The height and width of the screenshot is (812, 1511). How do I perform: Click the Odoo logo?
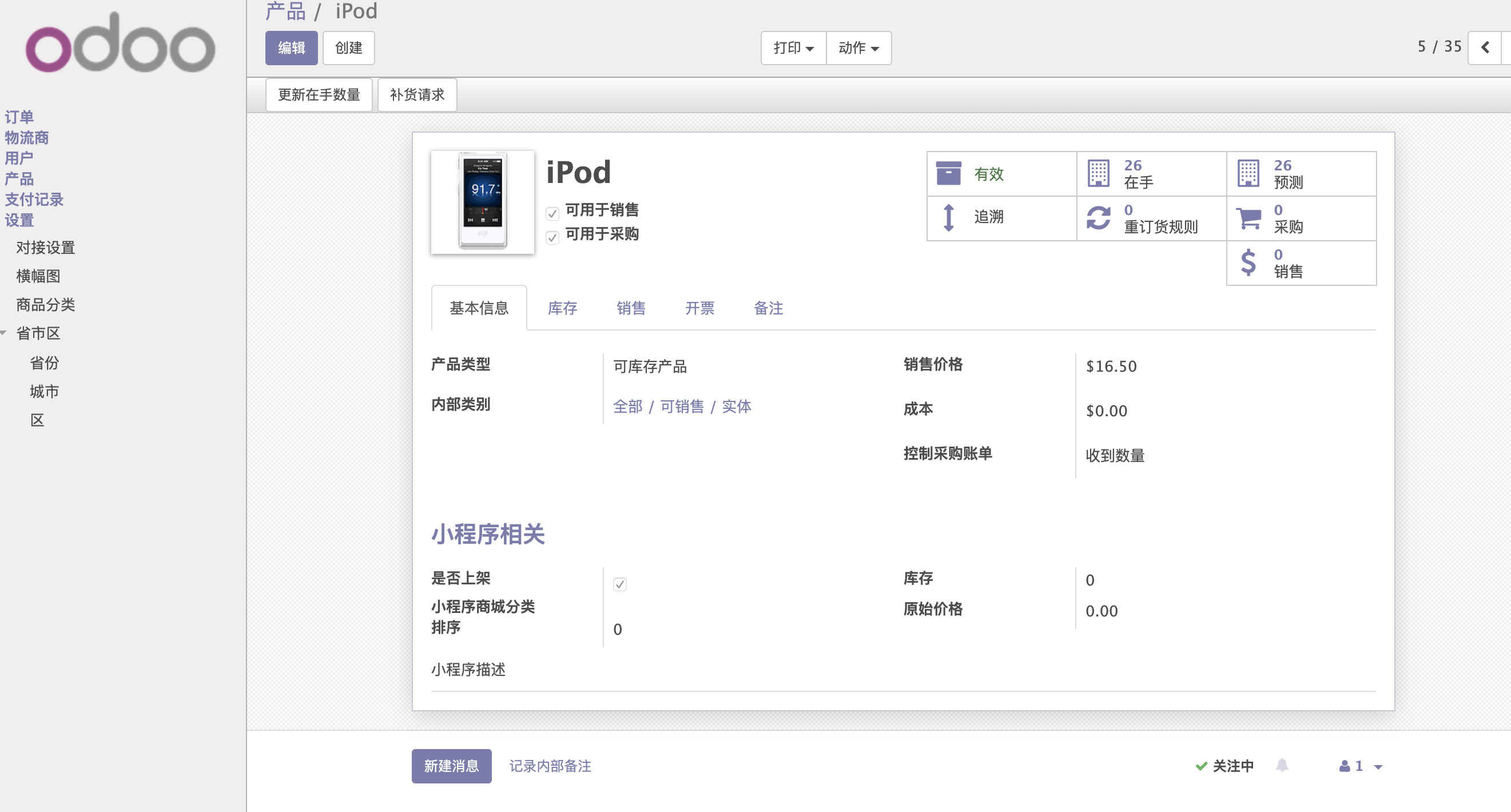pos(120,43)
